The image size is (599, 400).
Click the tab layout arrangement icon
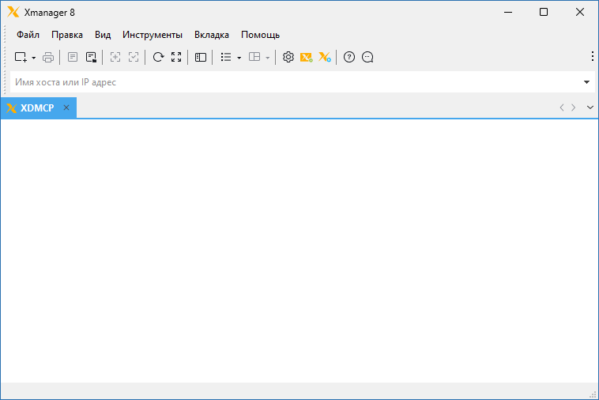tap(254, 57)
